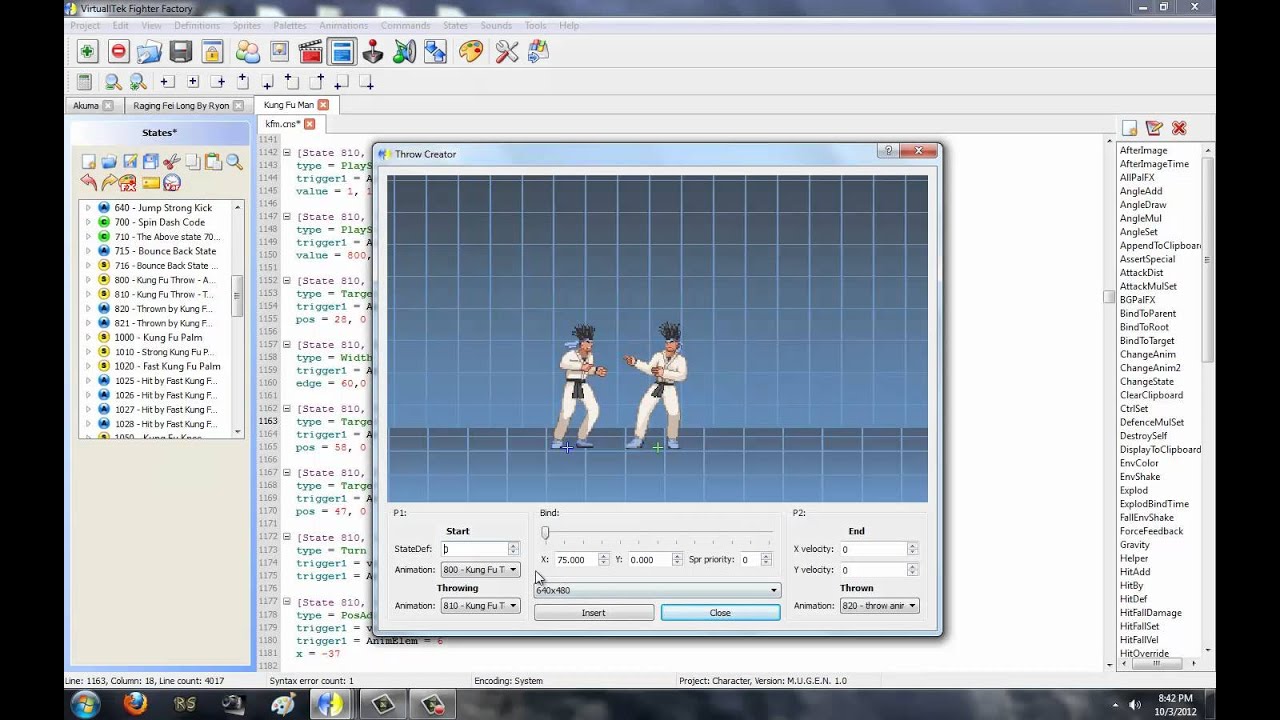Select the Kung Fu Man project tab

coord(289,104)
